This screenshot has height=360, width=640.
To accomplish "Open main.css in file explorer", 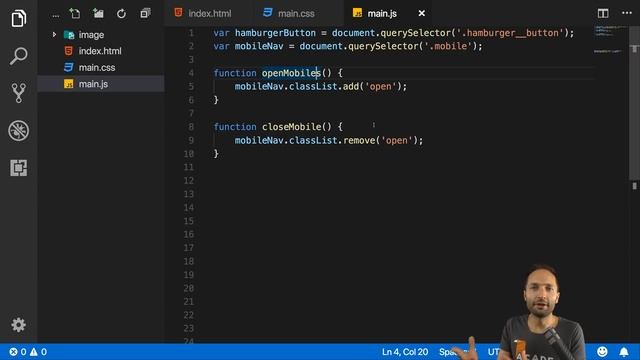I will tap(97, 67).
